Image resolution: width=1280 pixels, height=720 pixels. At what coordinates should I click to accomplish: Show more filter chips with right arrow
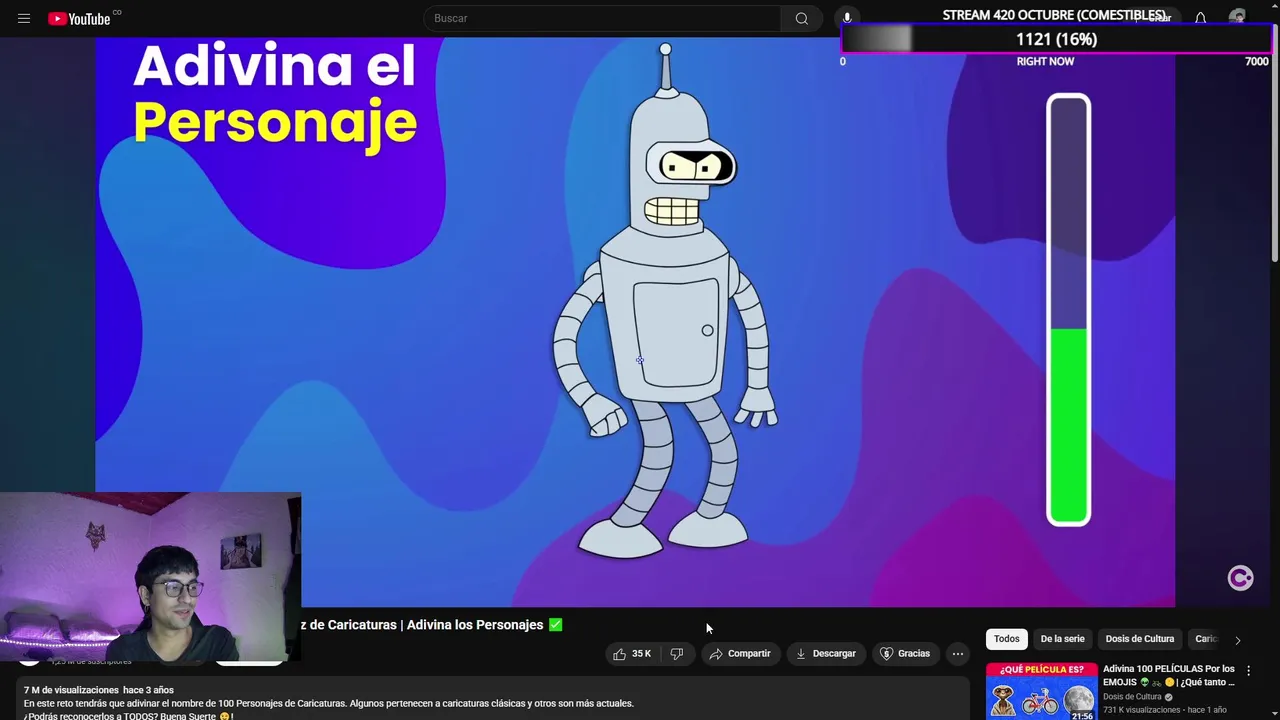click(1237, 640)
